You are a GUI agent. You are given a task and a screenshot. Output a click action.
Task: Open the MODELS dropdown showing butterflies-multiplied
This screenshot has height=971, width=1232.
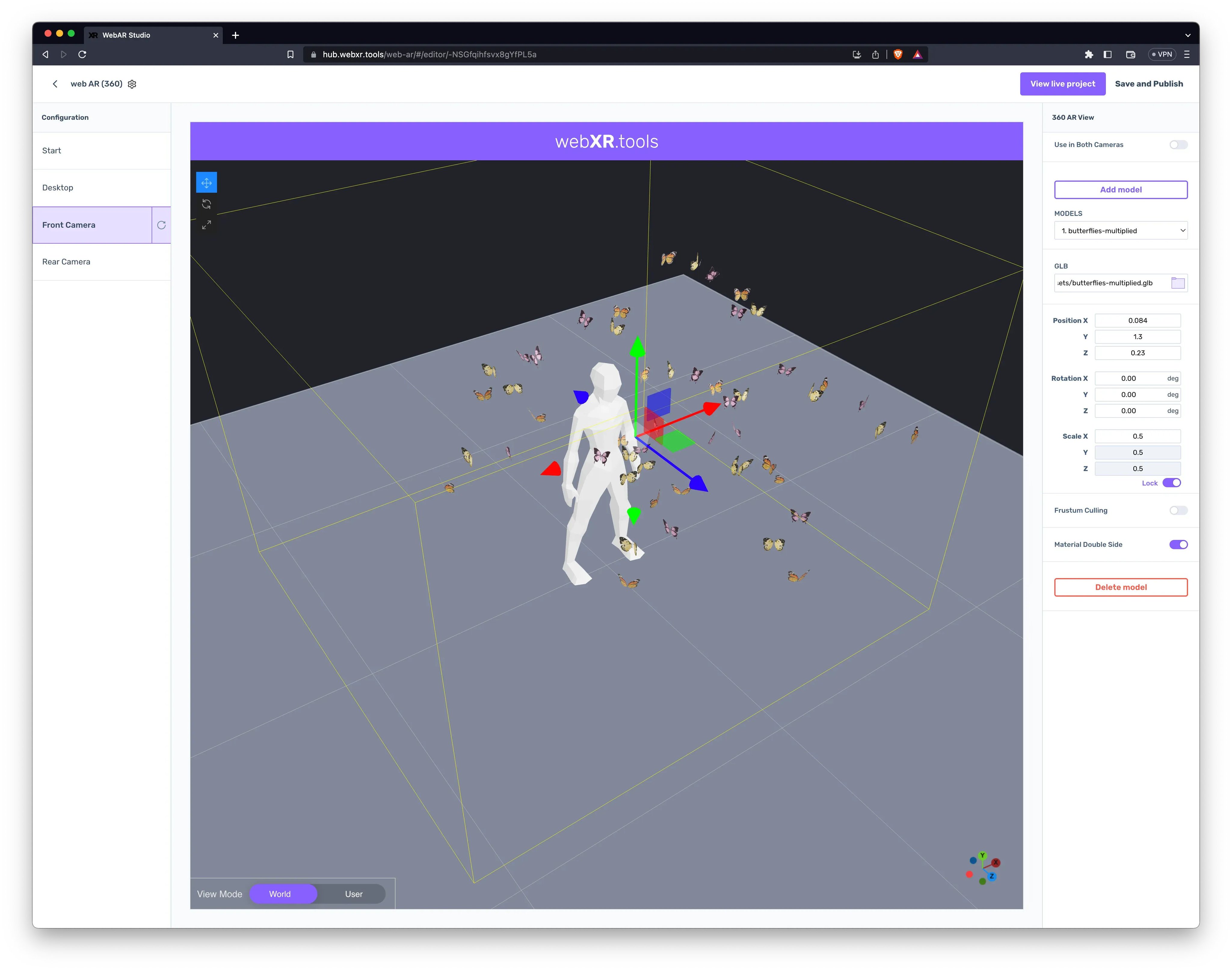point(1120,230)
